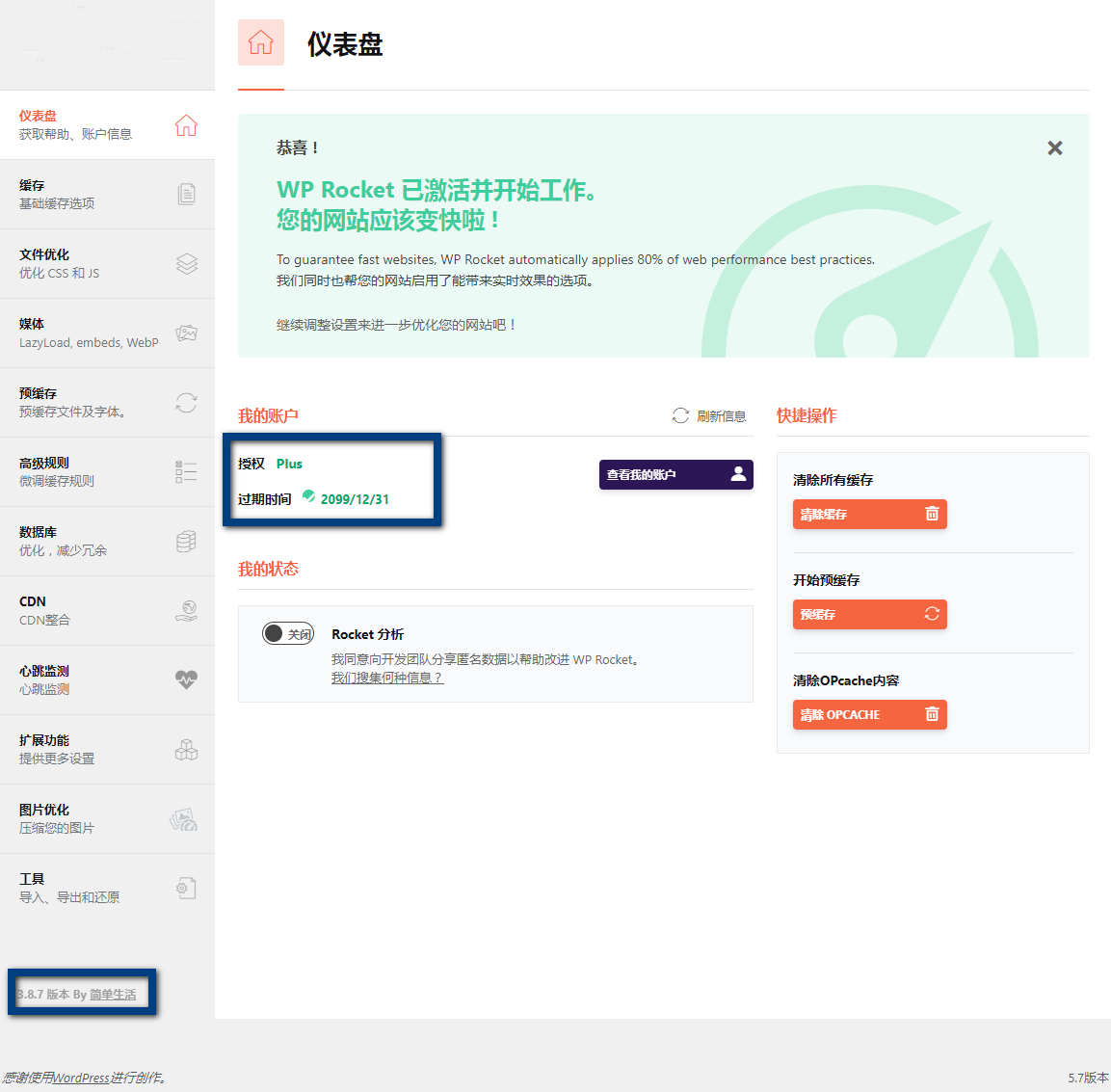
Task: Click the 我的状态 section heading
Action: click(268, 569)
